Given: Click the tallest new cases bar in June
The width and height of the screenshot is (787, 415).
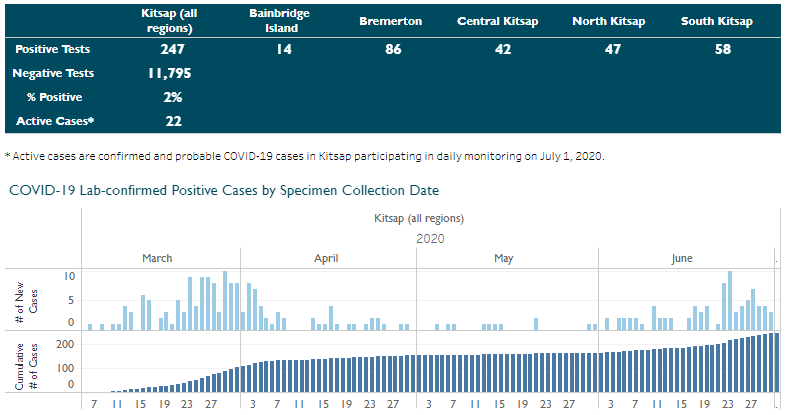Looking at the screenshot, I should [731, 300].
